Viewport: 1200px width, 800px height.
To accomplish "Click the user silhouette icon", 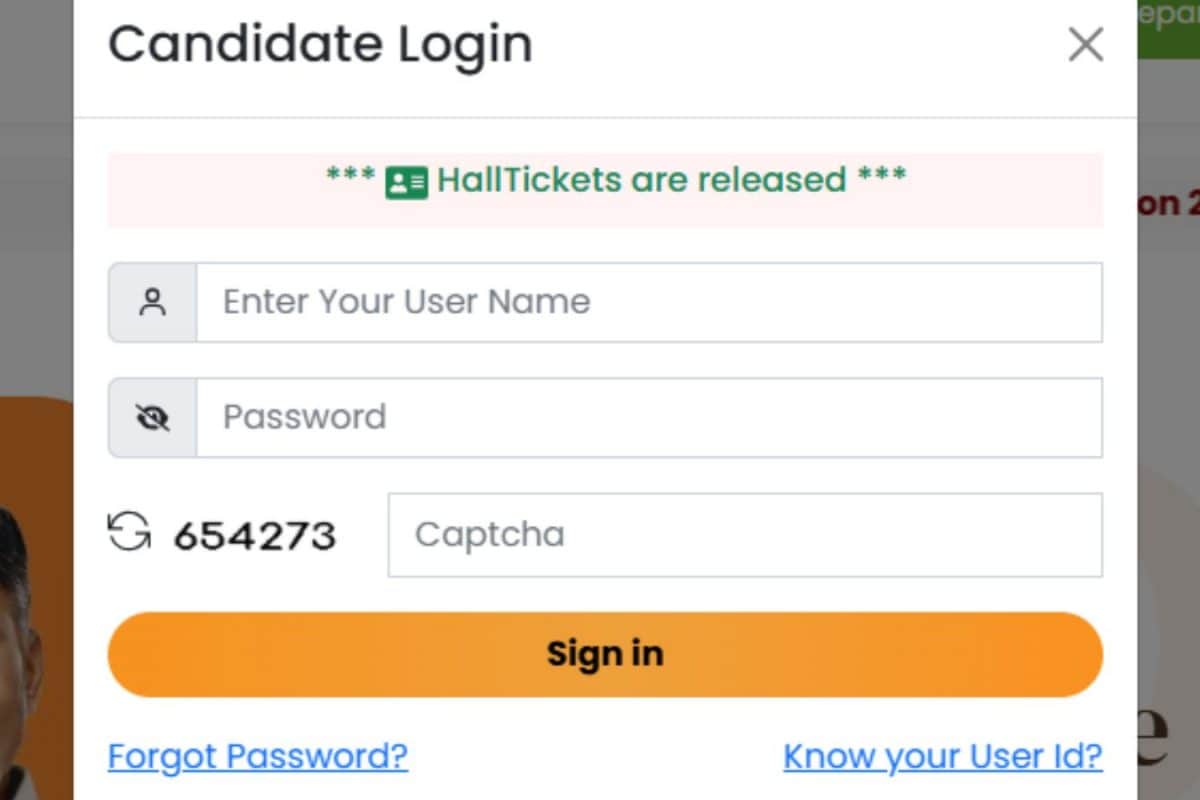I will [152, 302].
